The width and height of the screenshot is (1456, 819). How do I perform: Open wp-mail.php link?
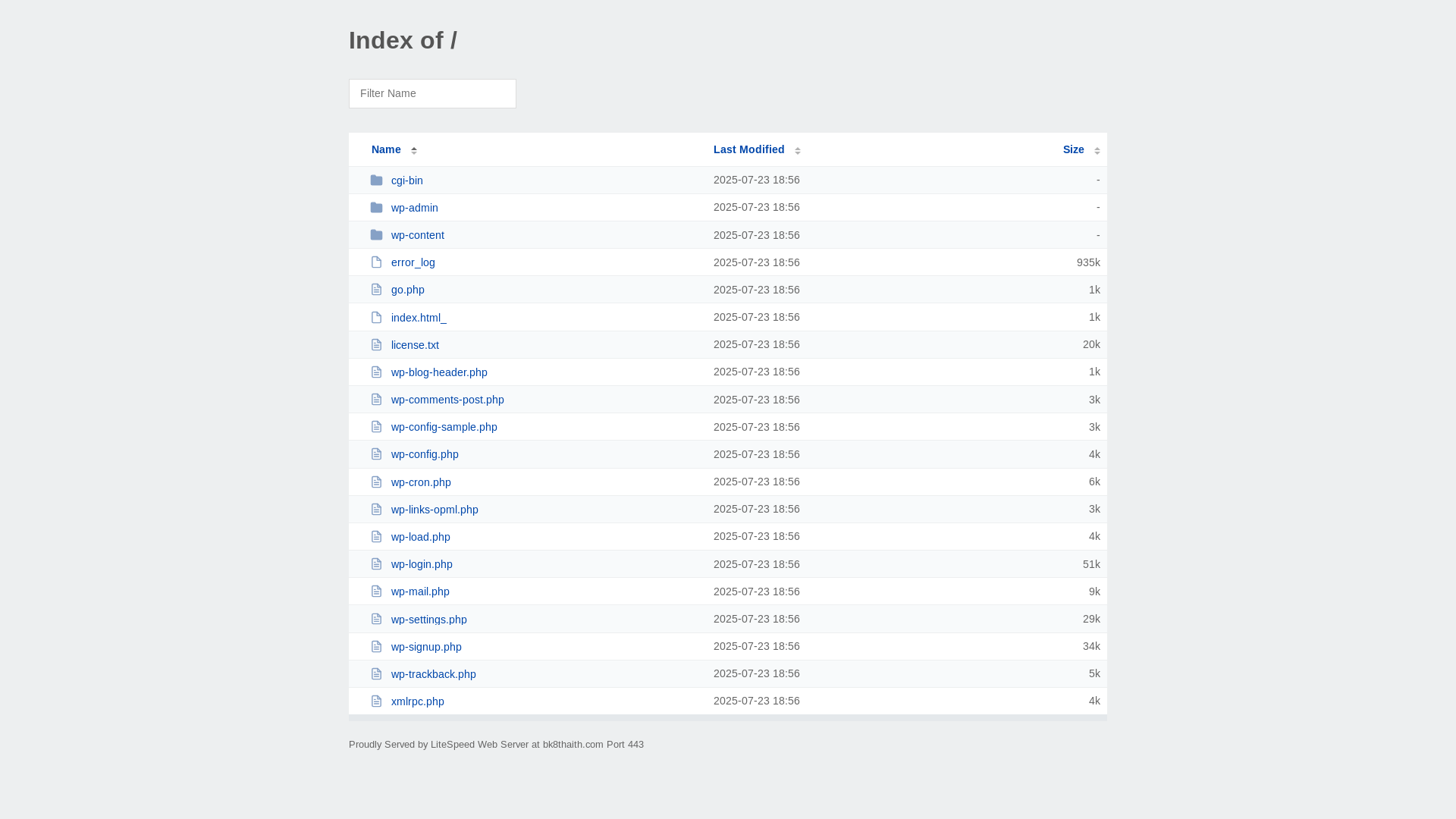coord(420,591)
